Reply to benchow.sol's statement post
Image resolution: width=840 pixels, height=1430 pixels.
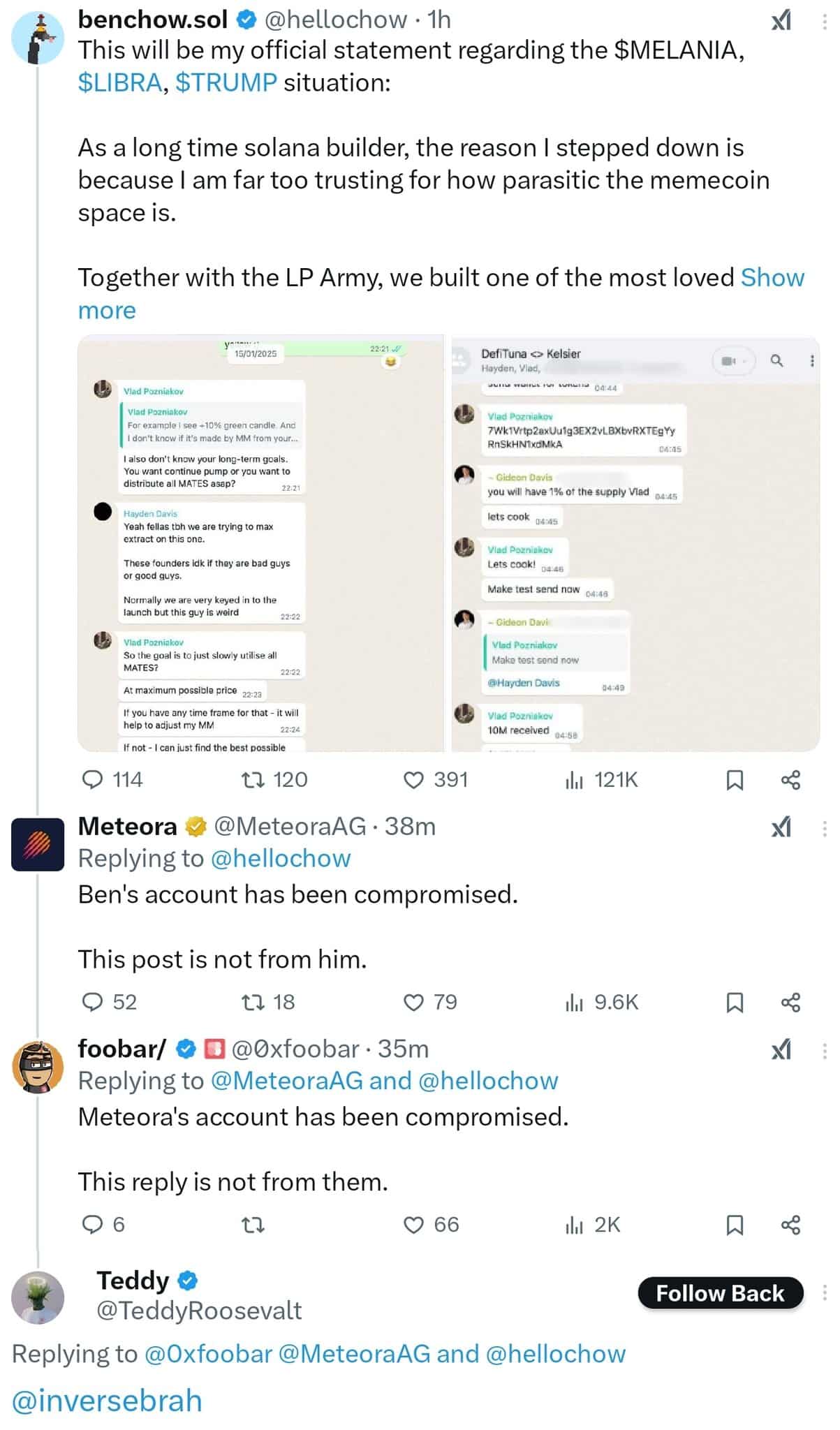pyautogui.click(x=93, y=779)
